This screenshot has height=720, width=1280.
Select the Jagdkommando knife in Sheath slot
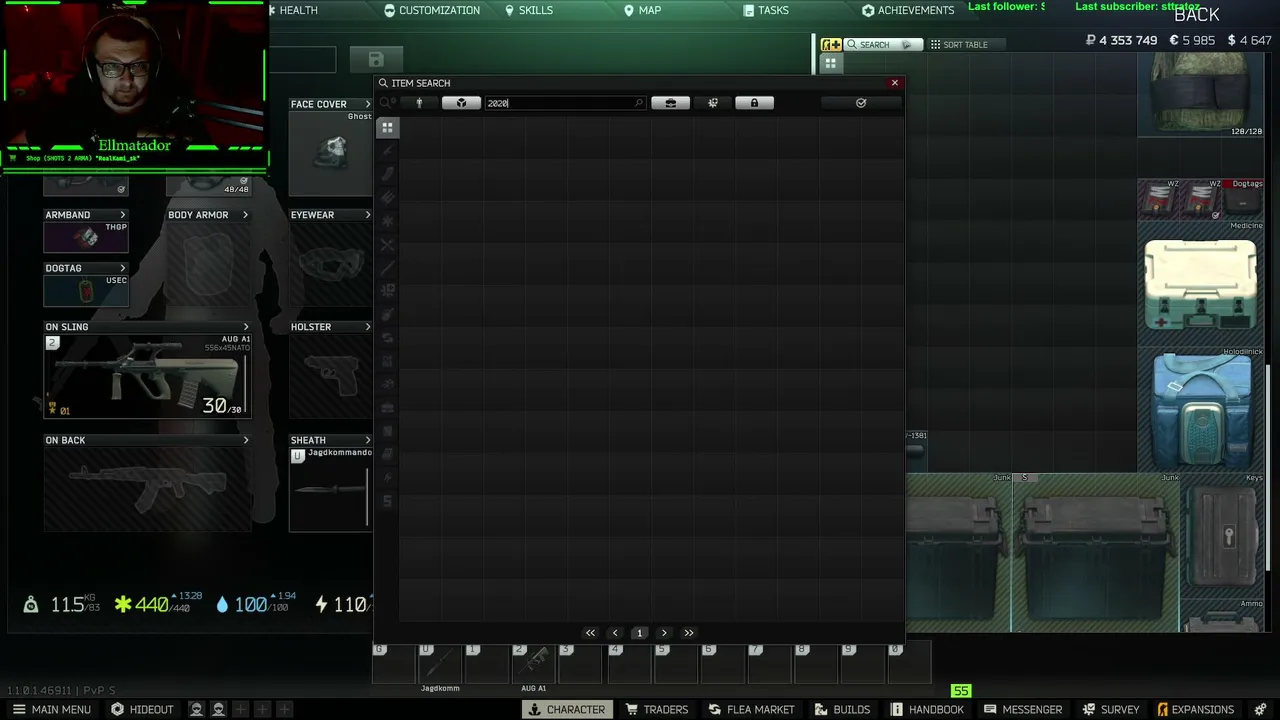pos(331,489)
